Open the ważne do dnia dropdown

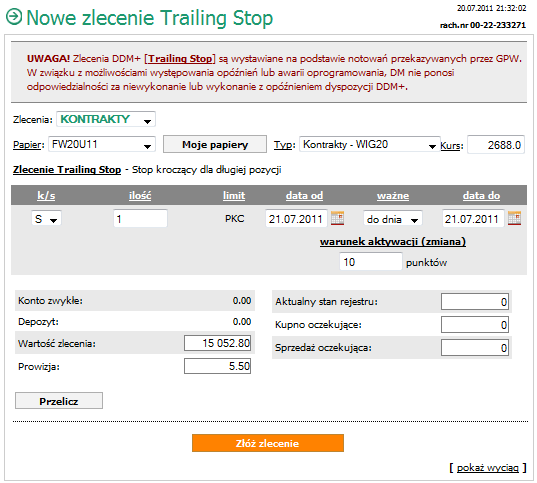[392, 219]
